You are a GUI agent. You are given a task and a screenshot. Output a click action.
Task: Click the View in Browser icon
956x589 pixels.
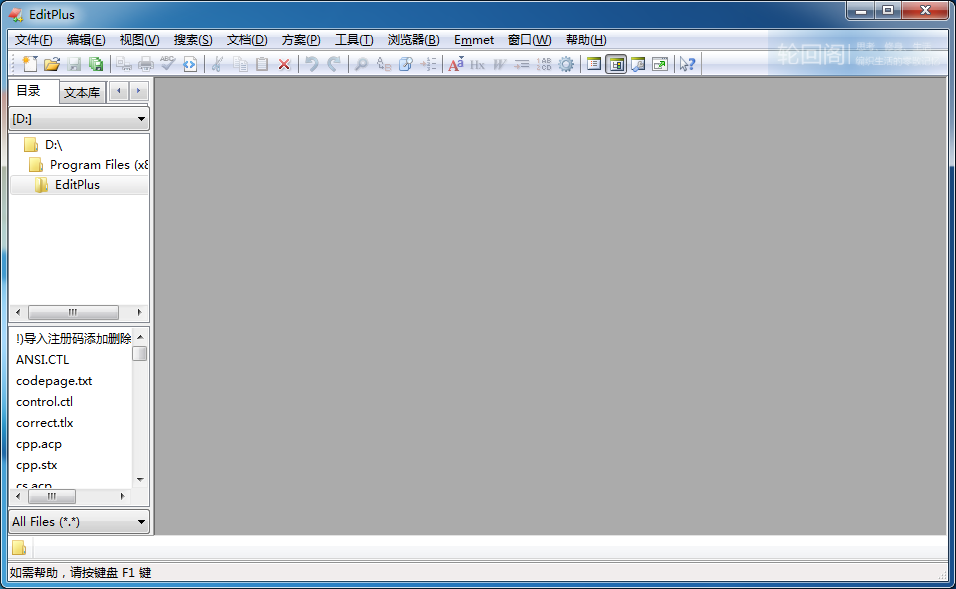click(x=190, y=64)
